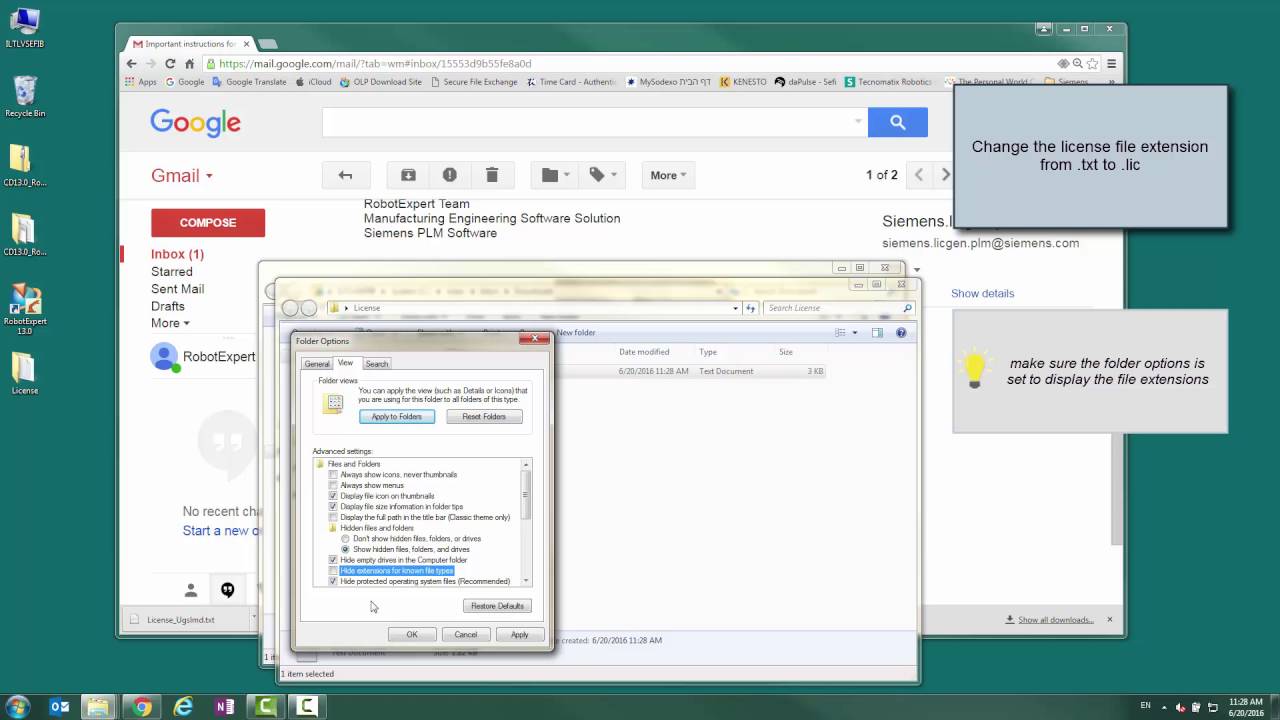This screenshot has height=720, width=1280.
Task: Open Internet Explorer from taskbar
Action: pos(183,707)
